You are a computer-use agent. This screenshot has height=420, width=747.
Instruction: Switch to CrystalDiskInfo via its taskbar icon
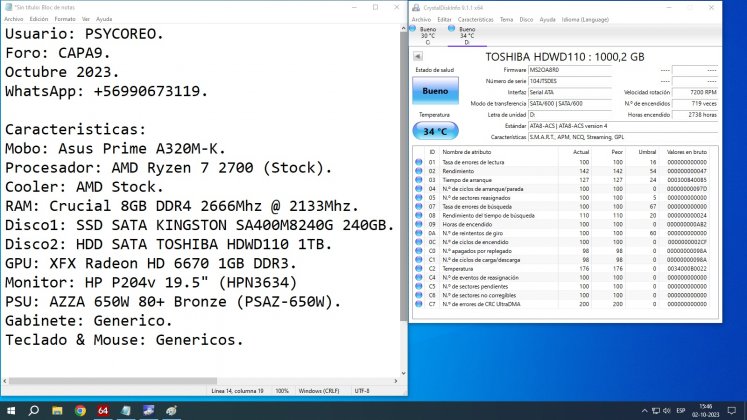149,410
